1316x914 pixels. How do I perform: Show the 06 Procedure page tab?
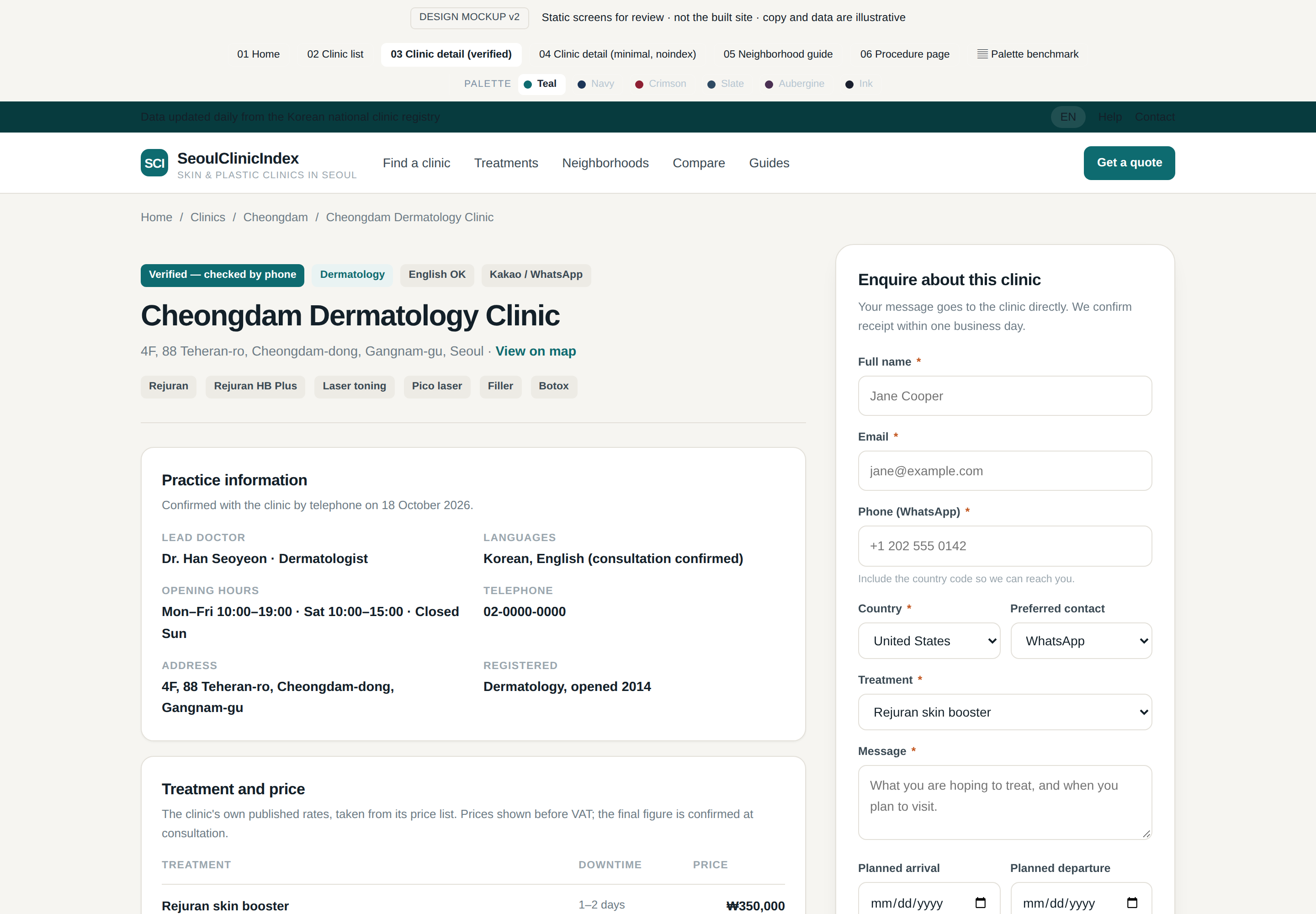[905, 54]
